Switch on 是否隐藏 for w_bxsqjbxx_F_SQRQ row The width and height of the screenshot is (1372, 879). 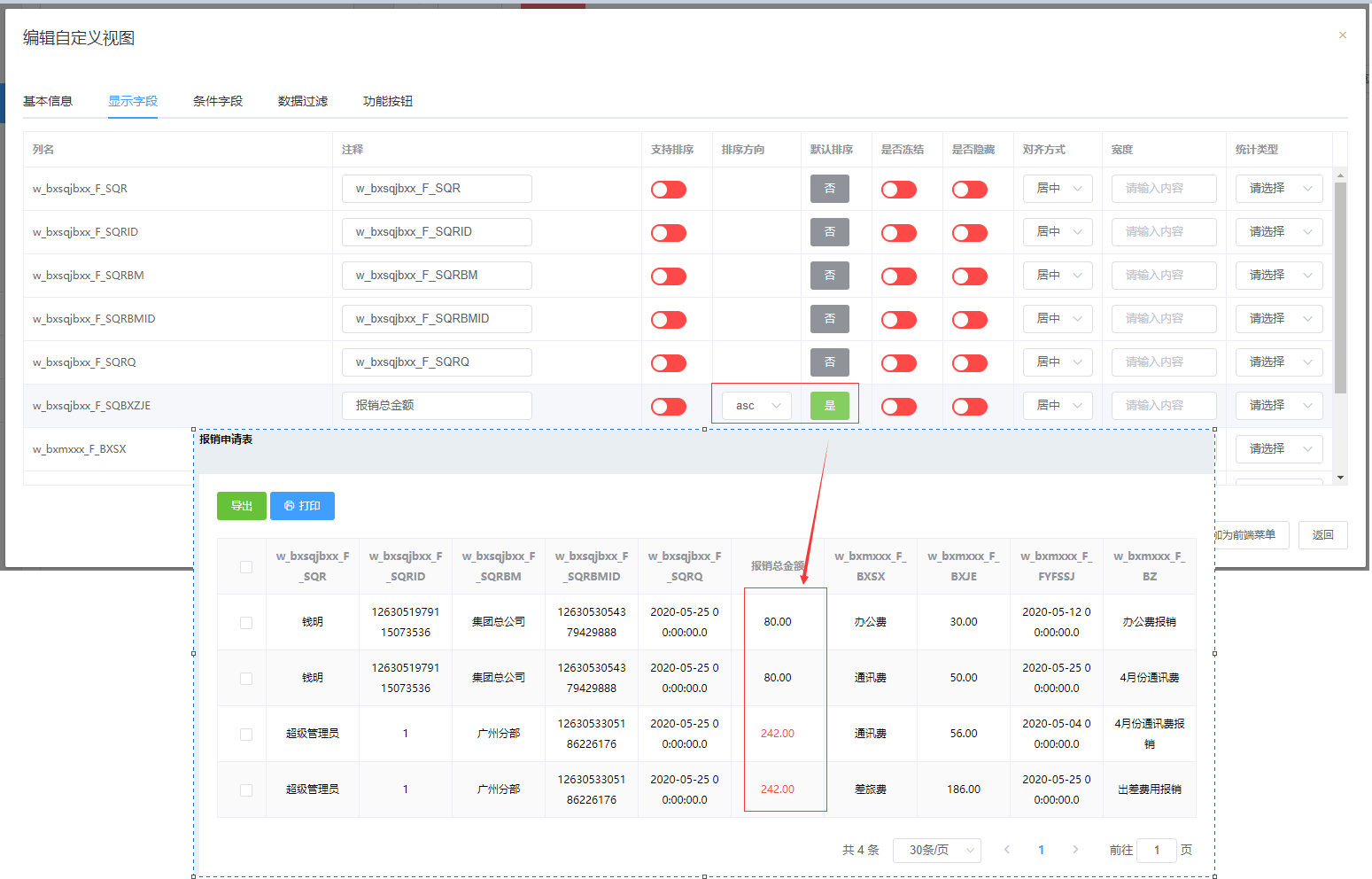970,363
